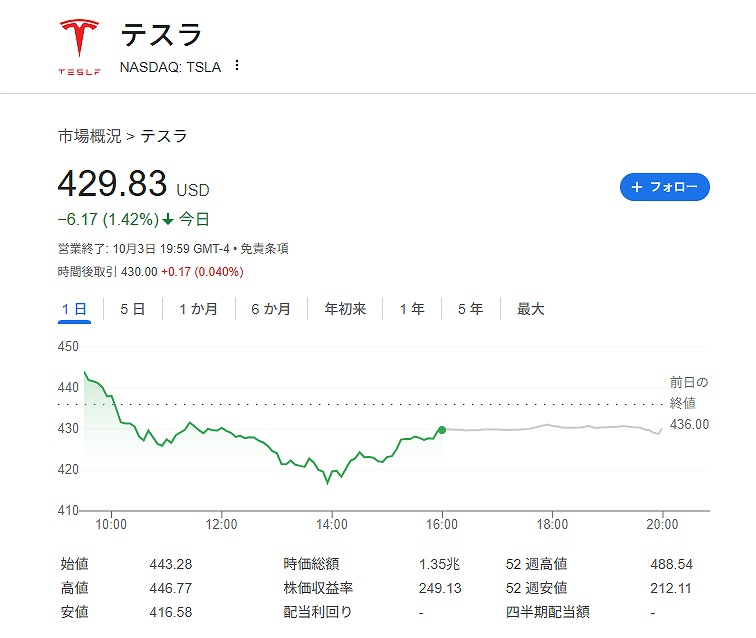Image resolution: width=756 pixels, height=638 pixels.
Task: Click the green dot marker at 16:00
Action: coord(442,430)
